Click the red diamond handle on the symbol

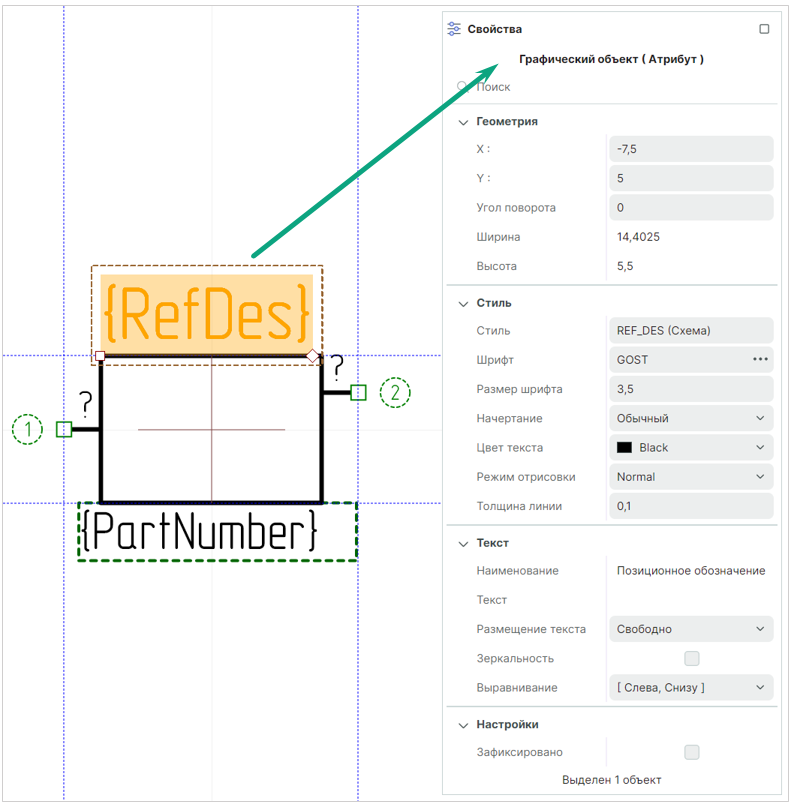(313, 356)
